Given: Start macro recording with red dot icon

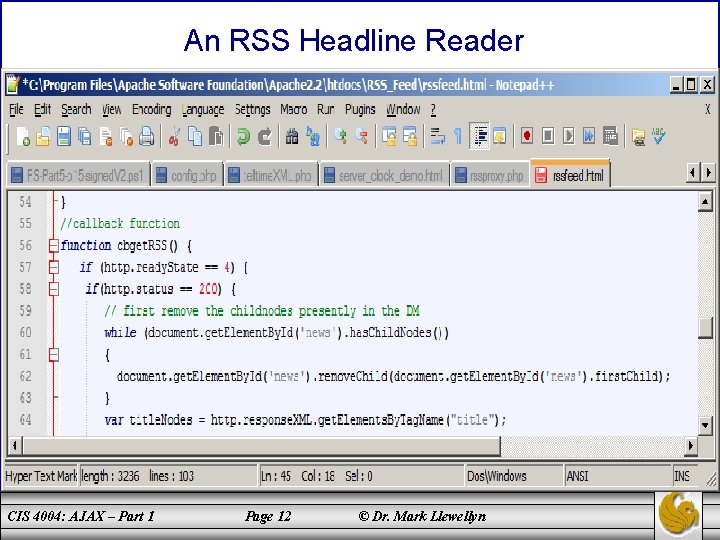Looking at the screenshot, I should tap(527, 136).
